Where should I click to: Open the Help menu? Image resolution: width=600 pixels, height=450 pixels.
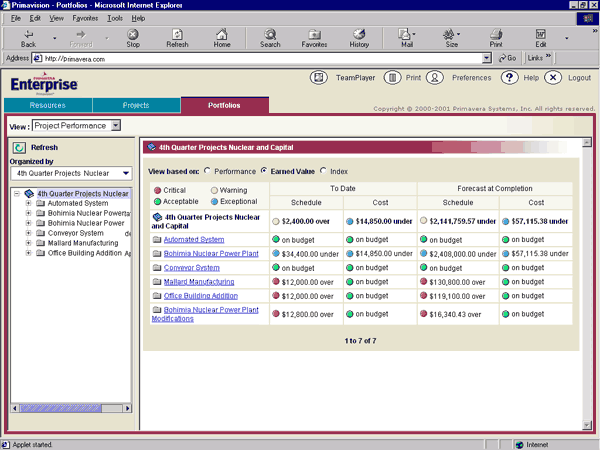point(138,18)
